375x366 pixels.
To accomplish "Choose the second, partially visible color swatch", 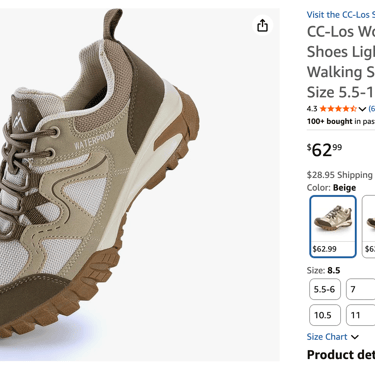I will point(368,227).
